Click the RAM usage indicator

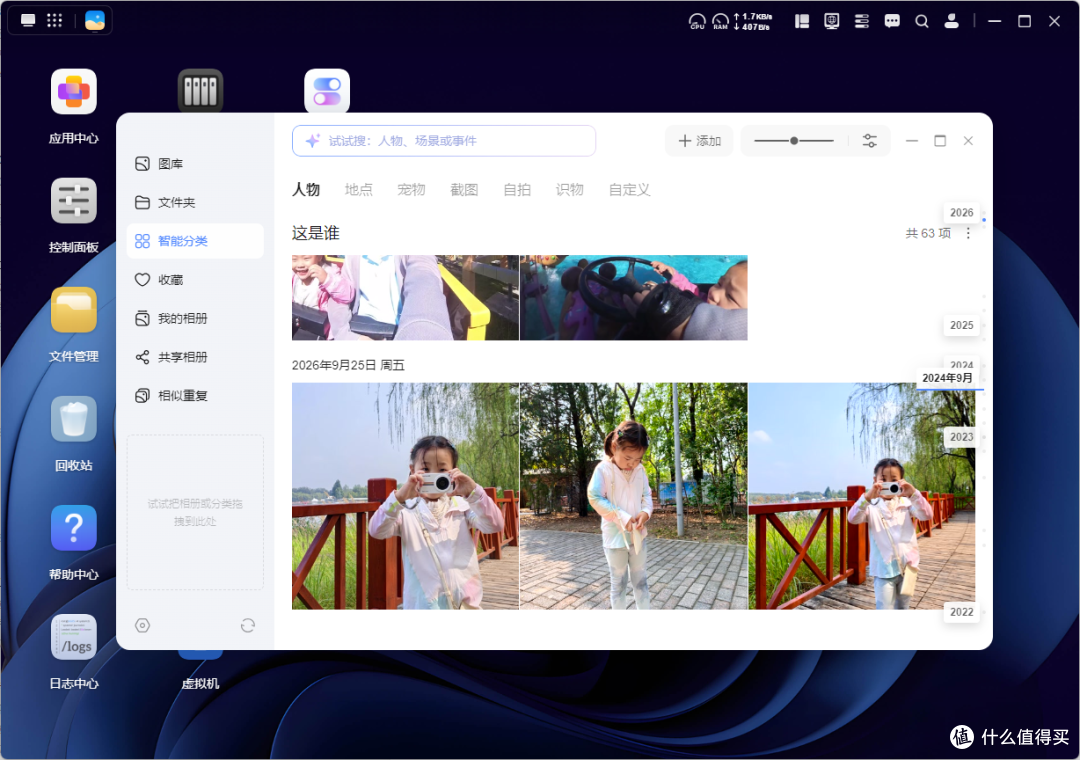pos(720,21)
